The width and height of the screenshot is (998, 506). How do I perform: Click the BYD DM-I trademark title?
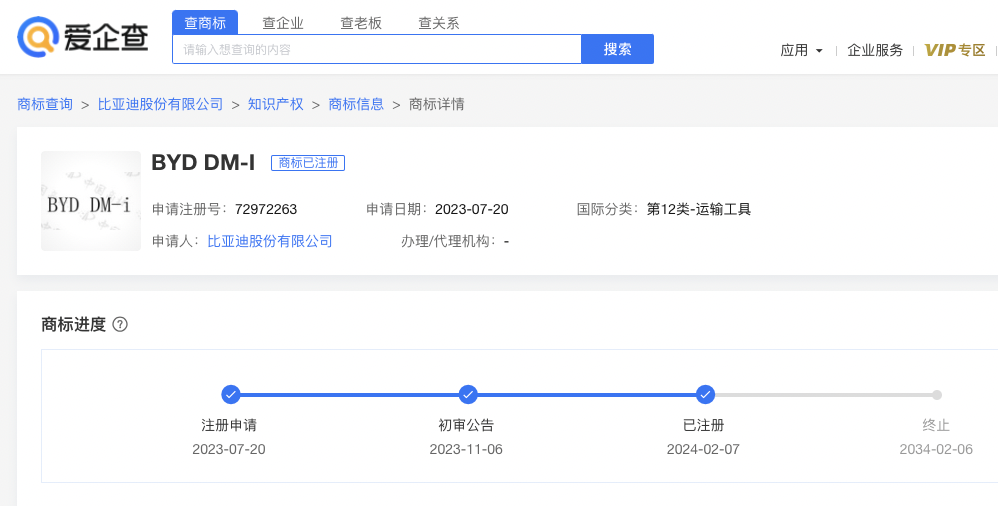(x=203, y=163)
